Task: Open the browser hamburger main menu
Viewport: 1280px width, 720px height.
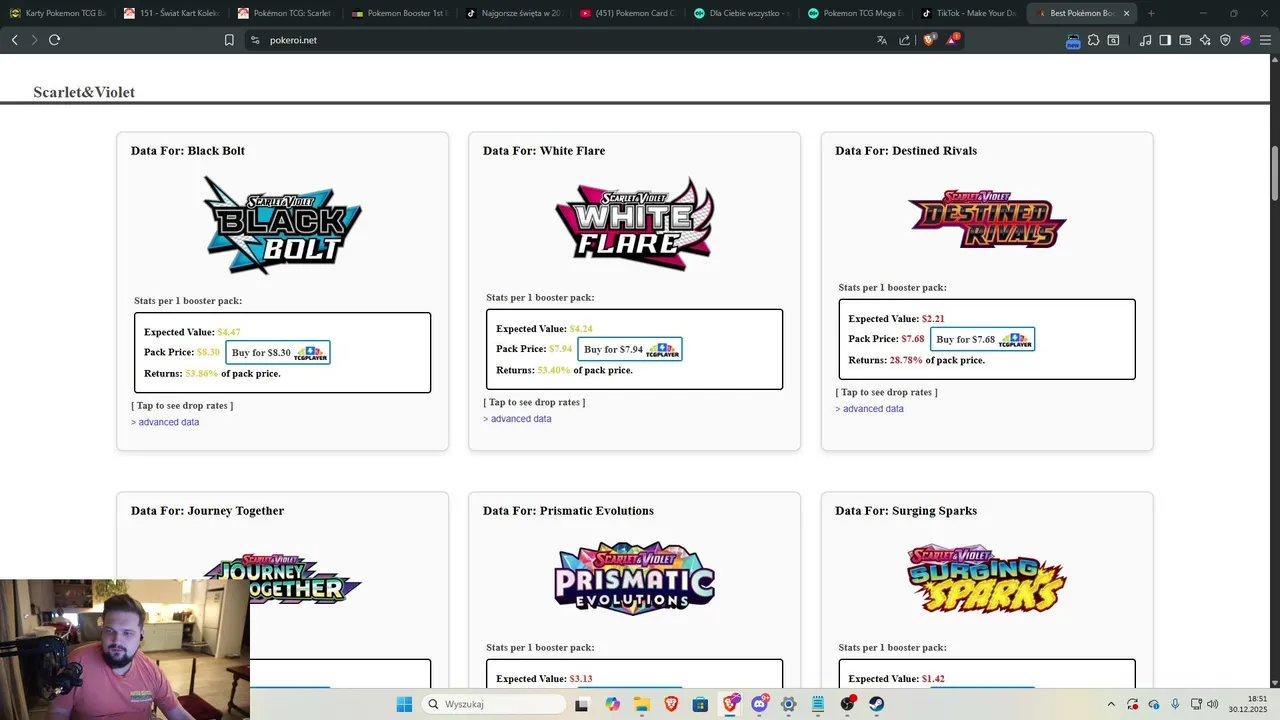Action: (x=1265, y=40)
